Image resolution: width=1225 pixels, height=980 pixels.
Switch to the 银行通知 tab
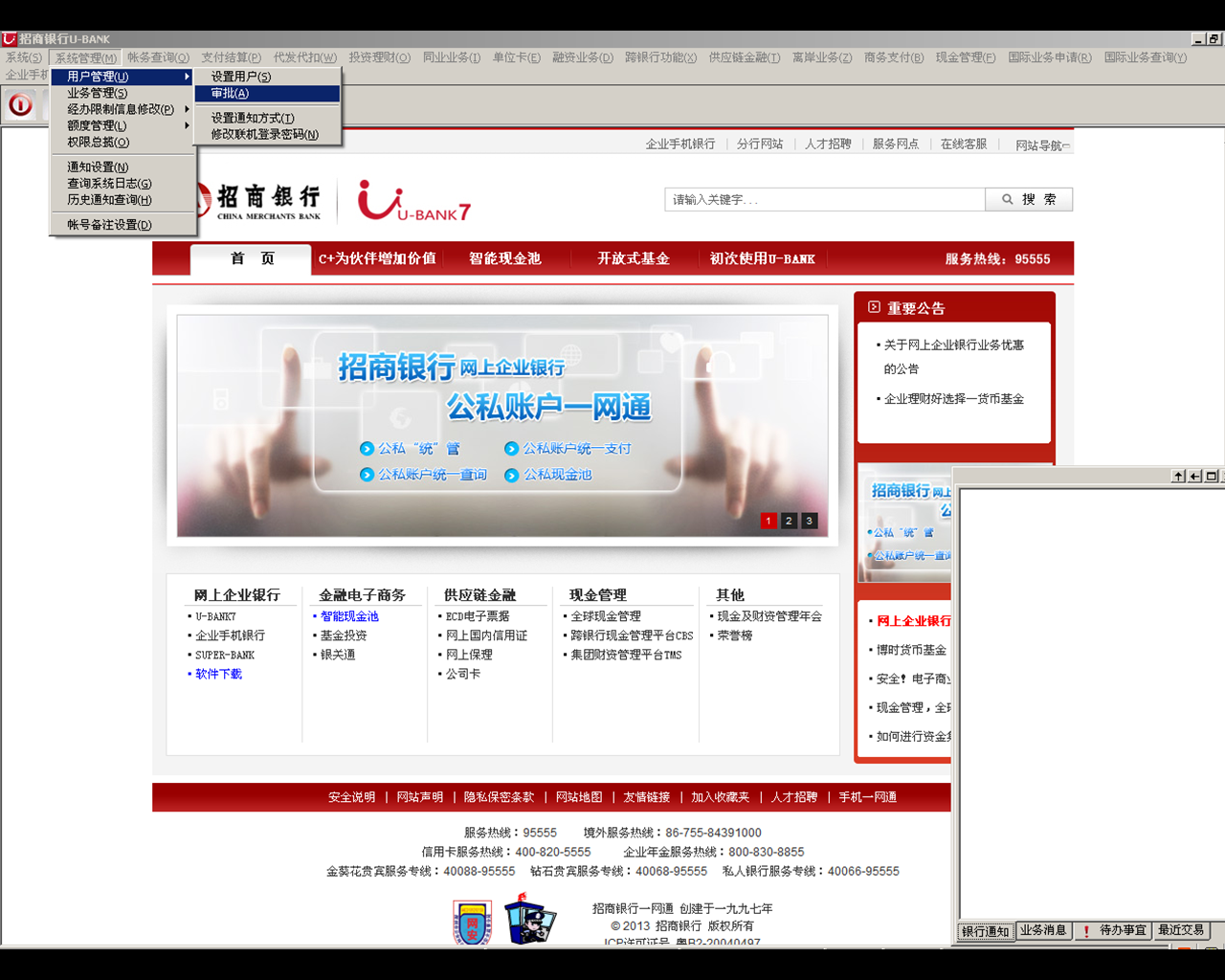tap(985, 931)
